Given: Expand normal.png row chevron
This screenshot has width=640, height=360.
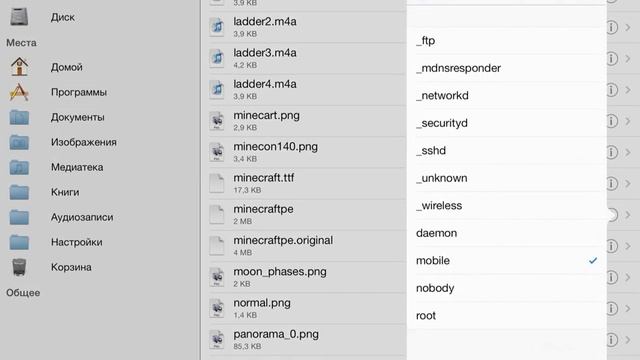Looking at the screenshot, I should [x=628, y=309].
